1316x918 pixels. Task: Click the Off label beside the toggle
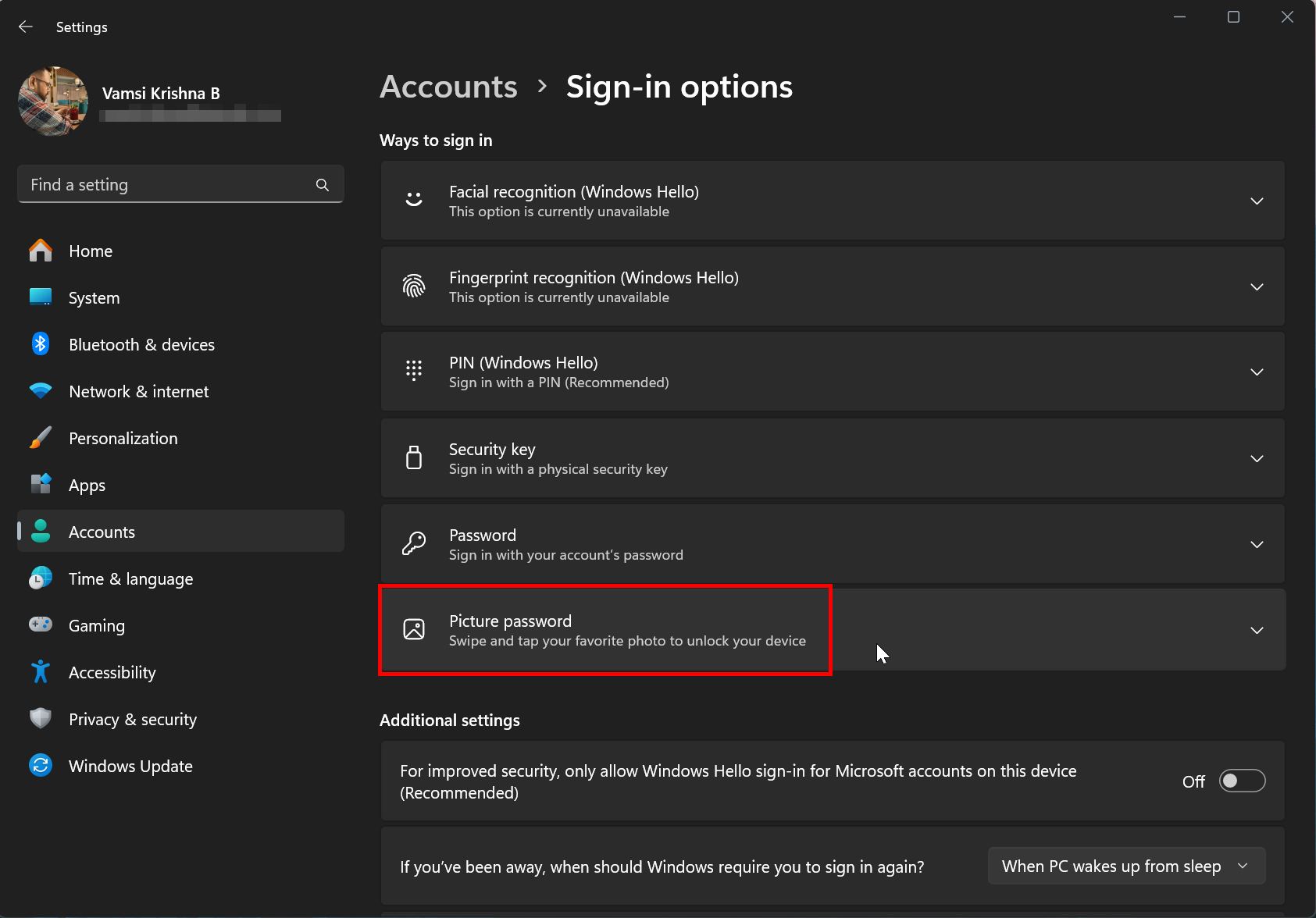tap(1193, 781)
